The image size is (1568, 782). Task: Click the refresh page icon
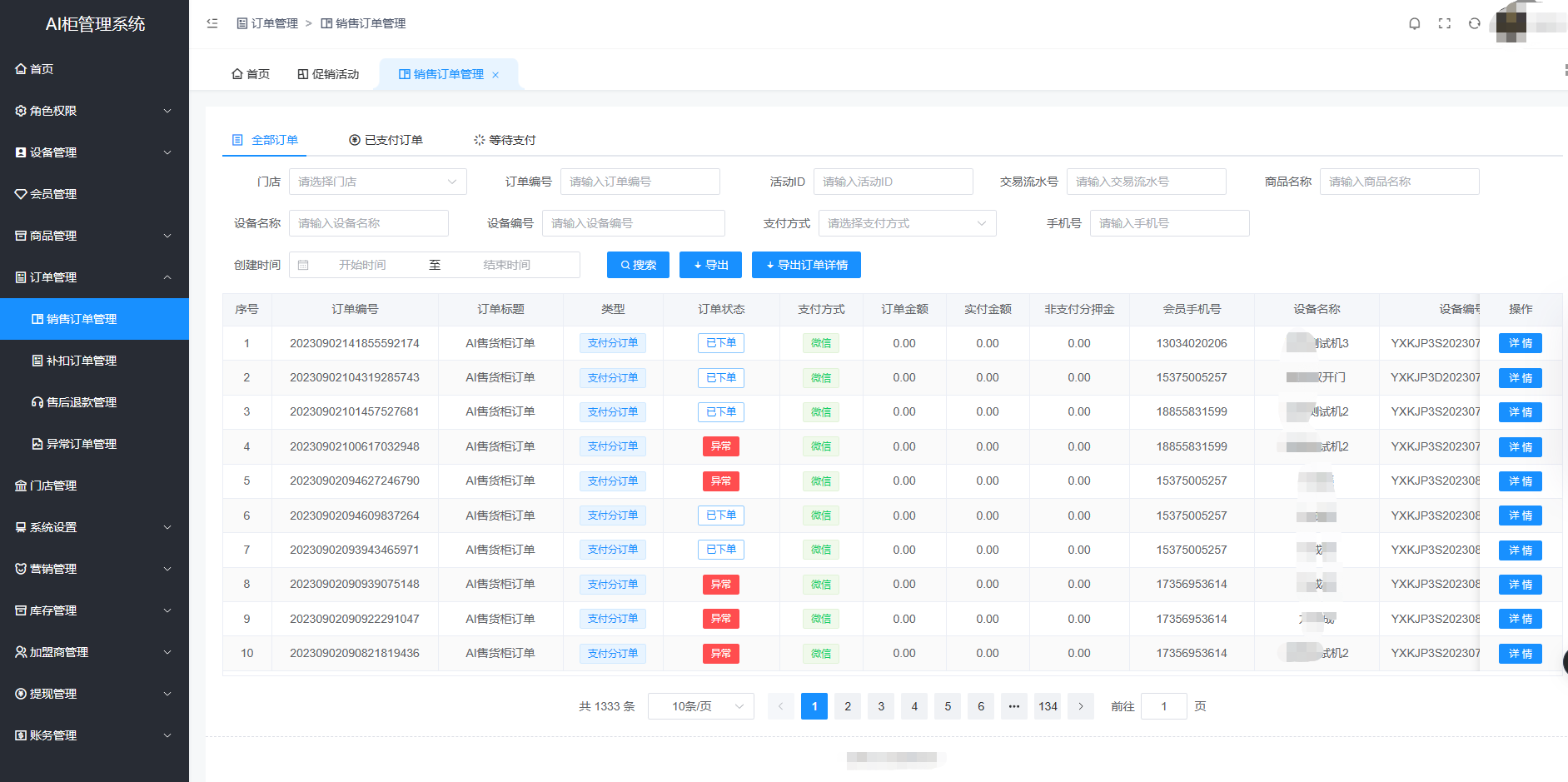point(1474,23)
